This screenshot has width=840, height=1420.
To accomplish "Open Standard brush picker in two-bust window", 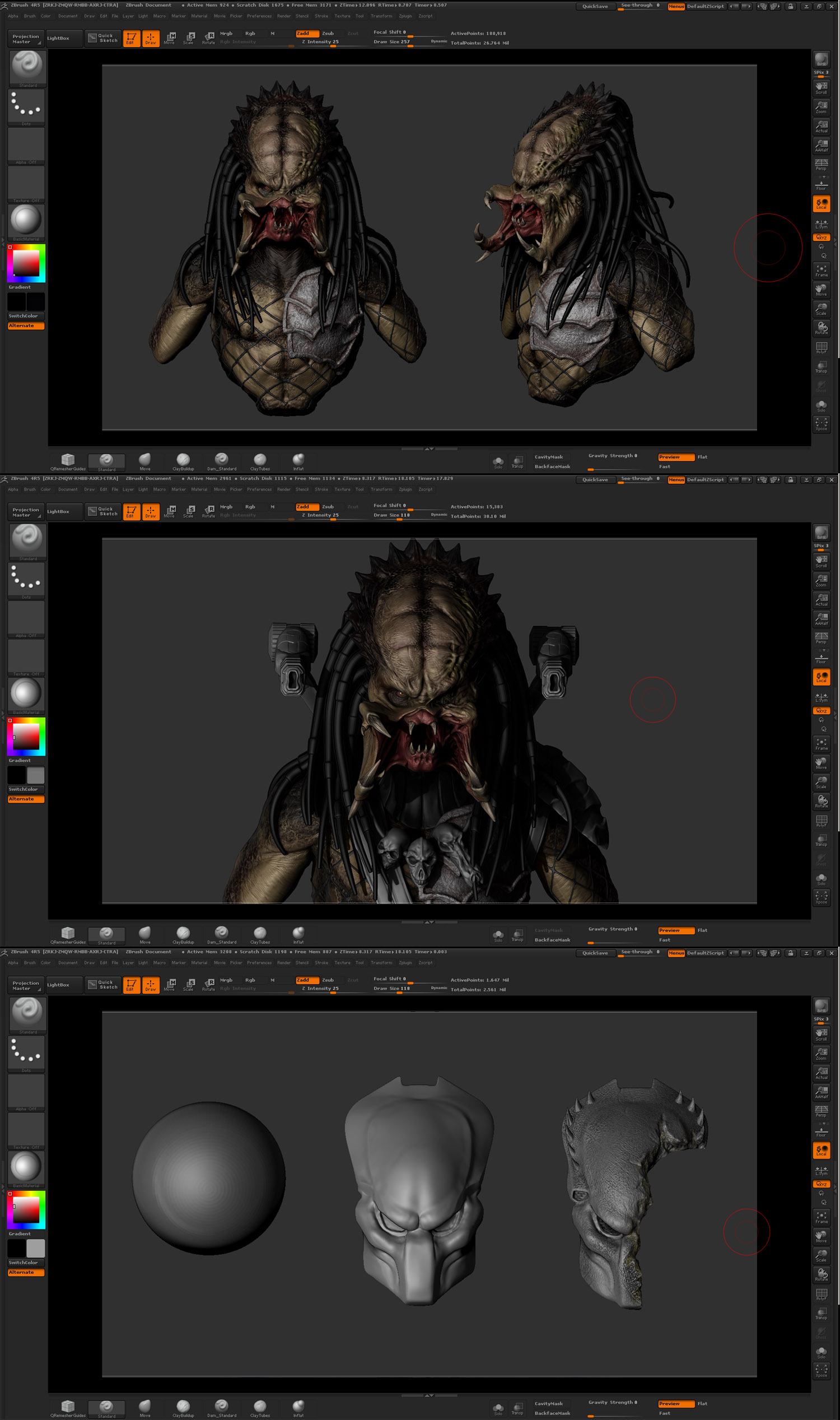I will click(x=27, y=68).
